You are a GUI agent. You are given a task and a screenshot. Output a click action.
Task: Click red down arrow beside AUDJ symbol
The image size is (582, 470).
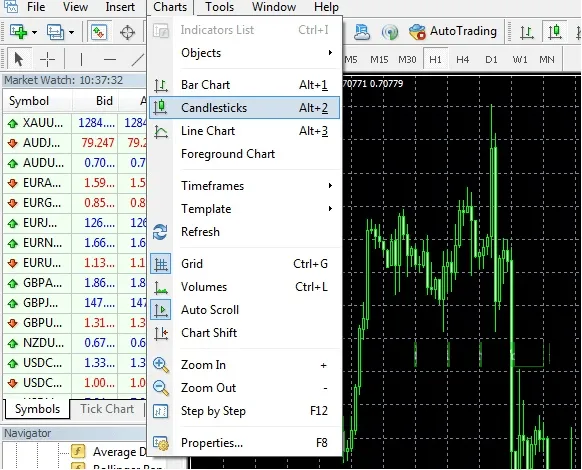point(13,143)
